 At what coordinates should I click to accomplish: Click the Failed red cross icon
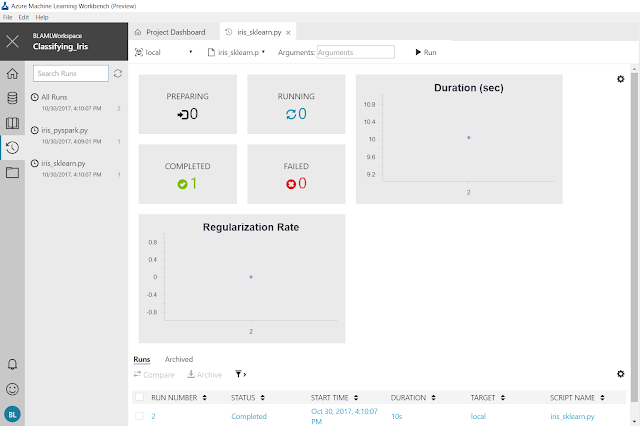pos(291,184)
